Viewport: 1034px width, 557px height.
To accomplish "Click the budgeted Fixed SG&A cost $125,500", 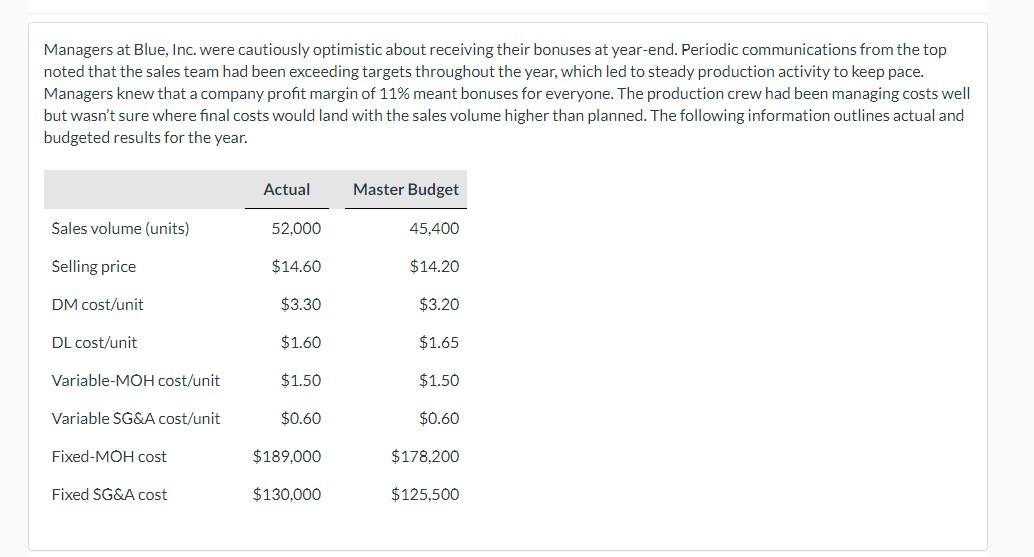I will click(x=425, y=494).
